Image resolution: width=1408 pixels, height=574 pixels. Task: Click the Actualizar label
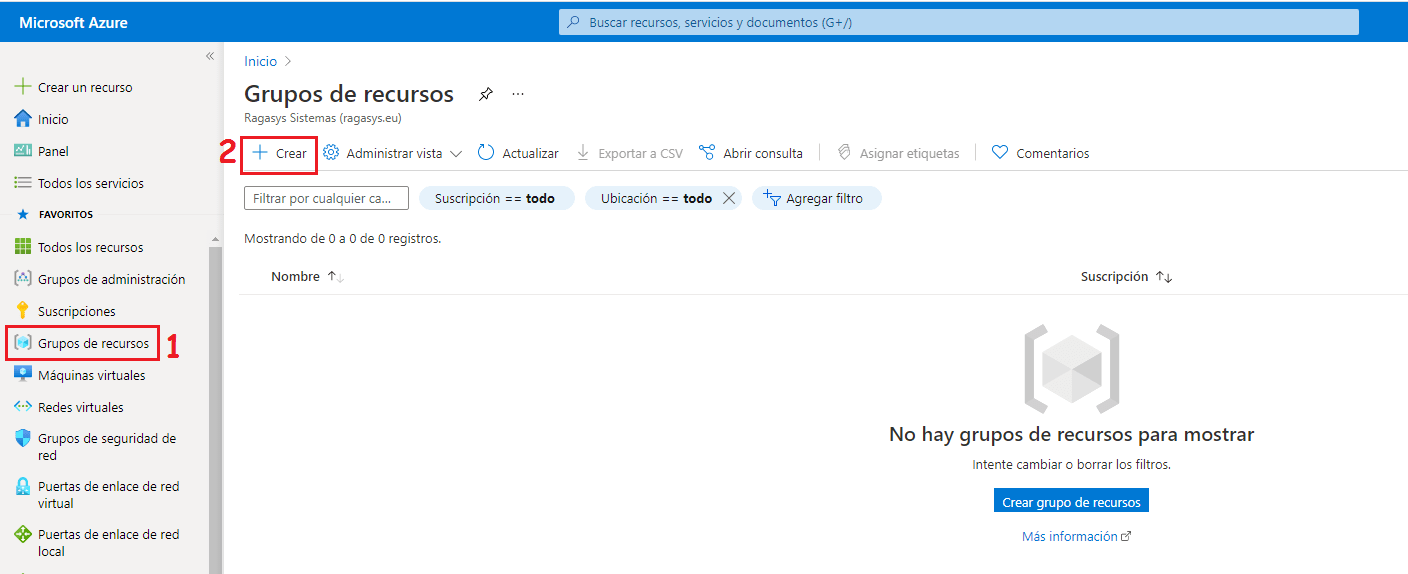(530, 153)
